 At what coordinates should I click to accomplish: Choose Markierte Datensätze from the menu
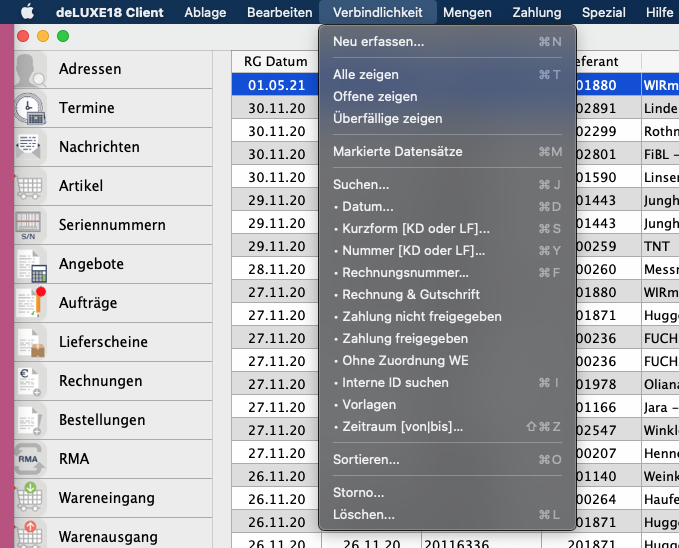[447, 152]
